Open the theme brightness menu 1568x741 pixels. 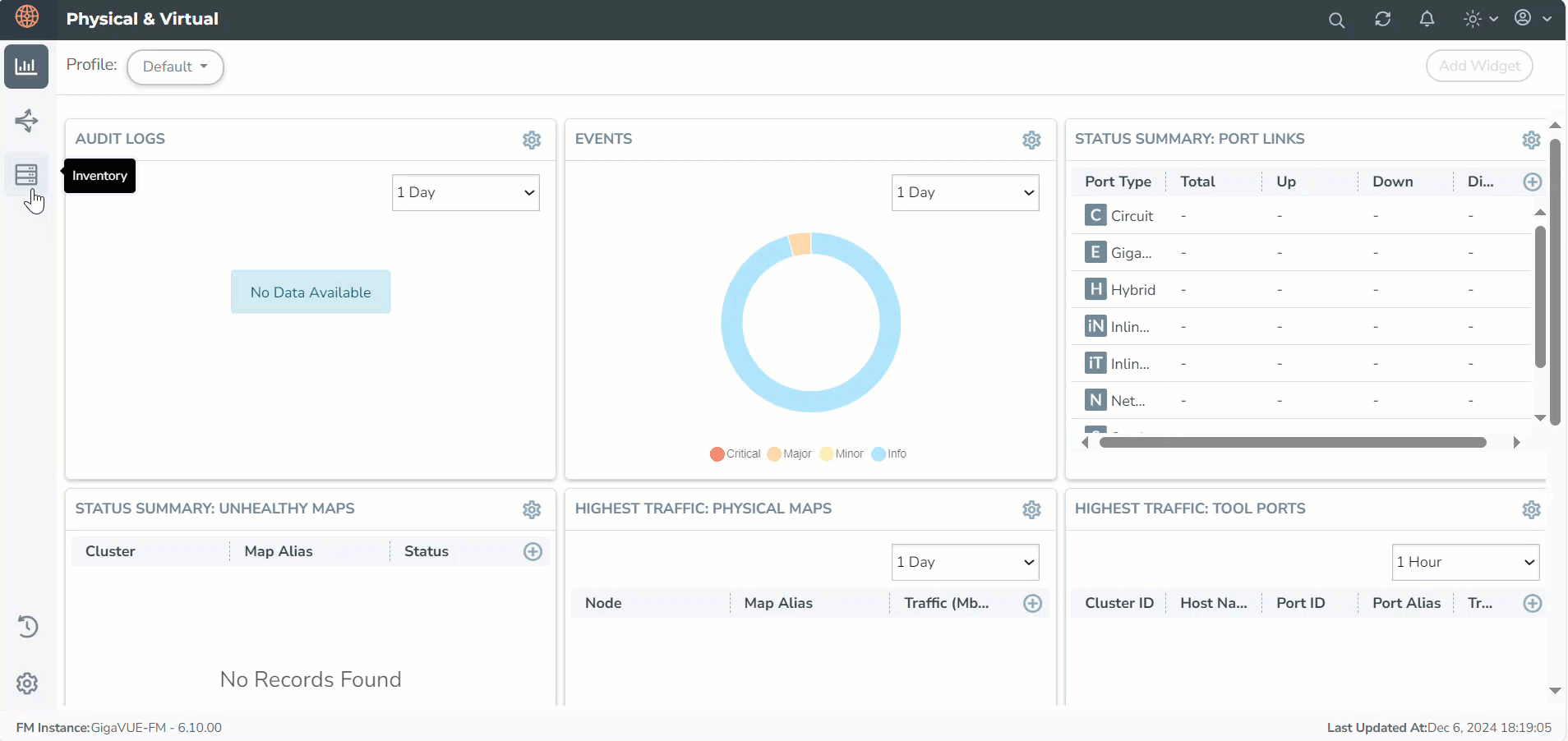tap(1480, 19)
